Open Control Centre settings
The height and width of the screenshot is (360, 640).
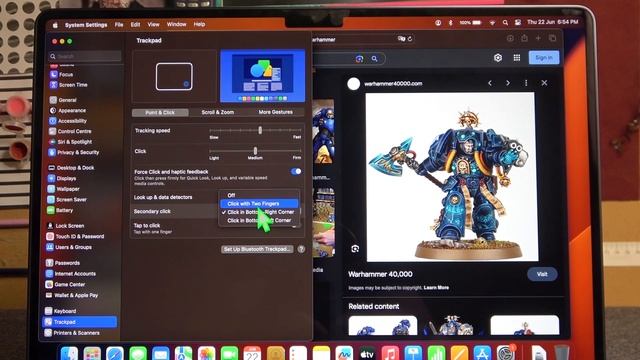pos(70,131)
